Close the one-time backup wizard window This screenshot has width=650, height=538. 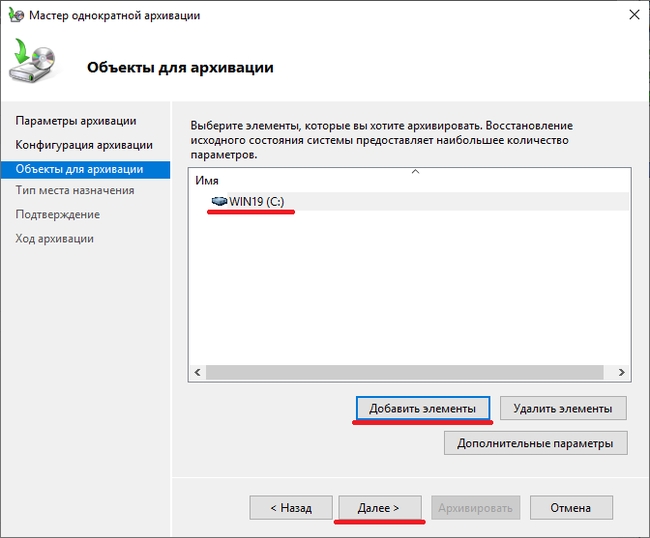tap(633, 15)
